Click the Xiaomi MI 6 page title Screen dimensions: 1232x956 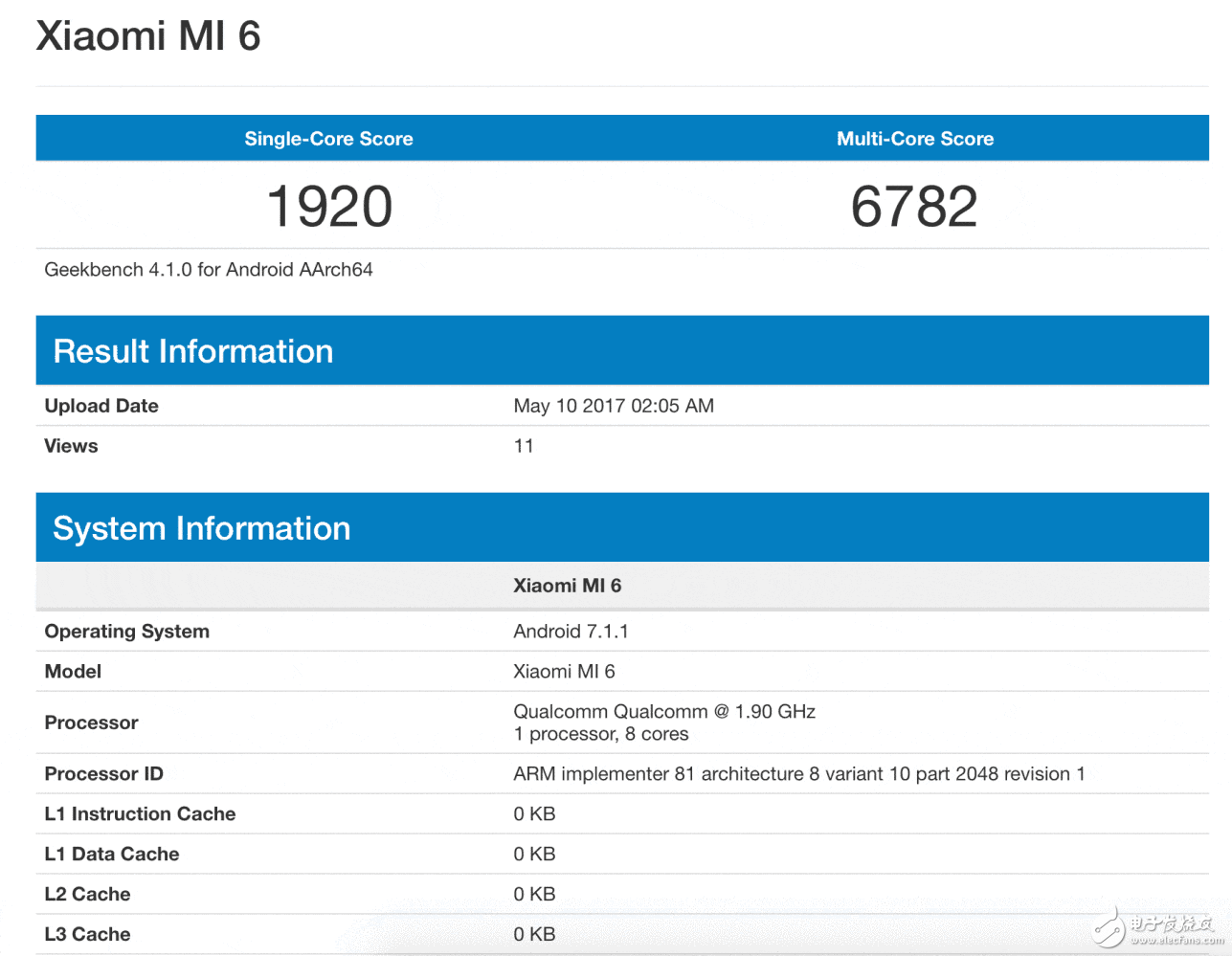coord(148,37)
